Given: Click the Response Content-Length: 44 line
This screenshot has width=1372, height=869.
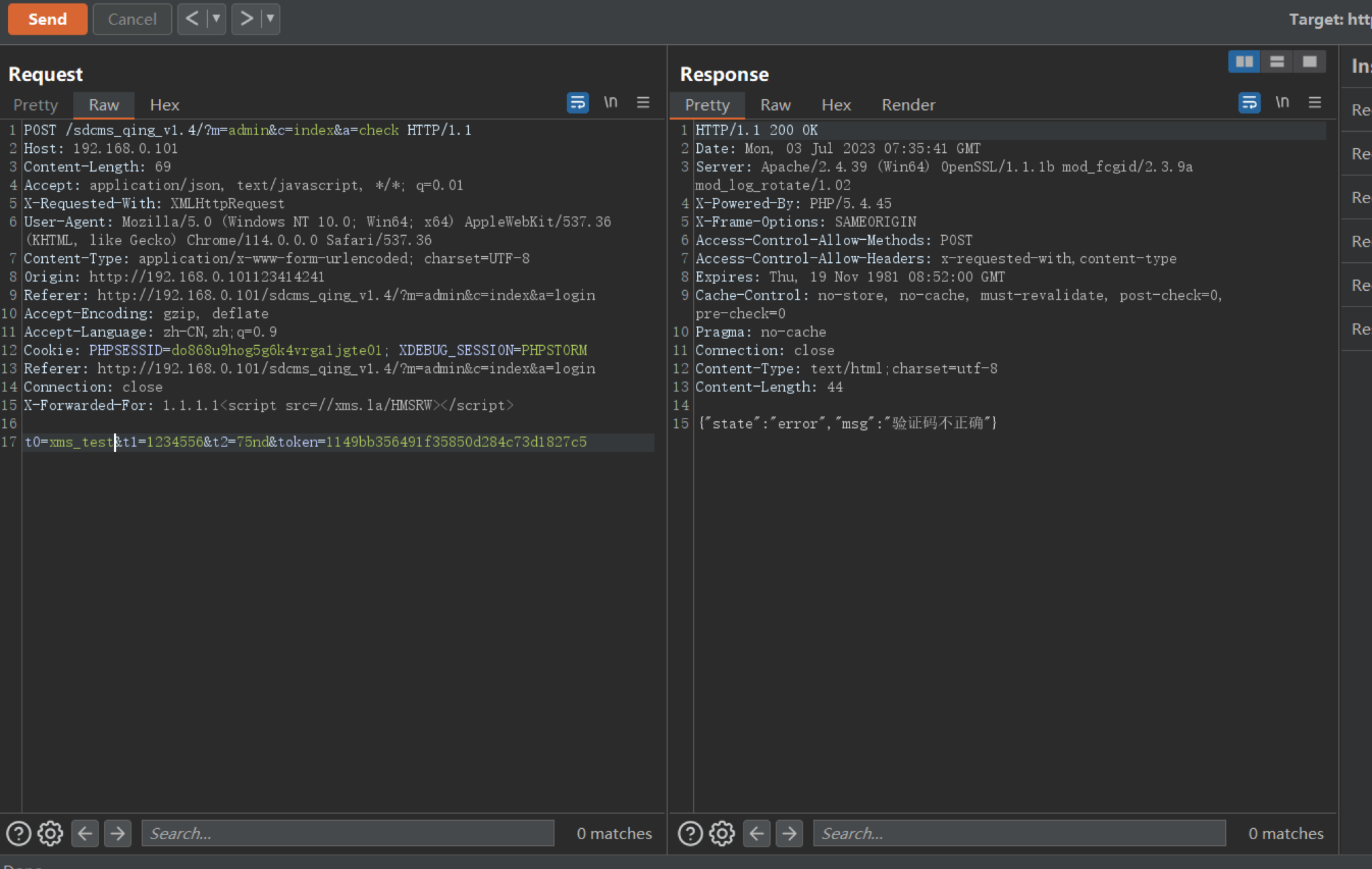Looking at the screenshot, I should 769,387.
